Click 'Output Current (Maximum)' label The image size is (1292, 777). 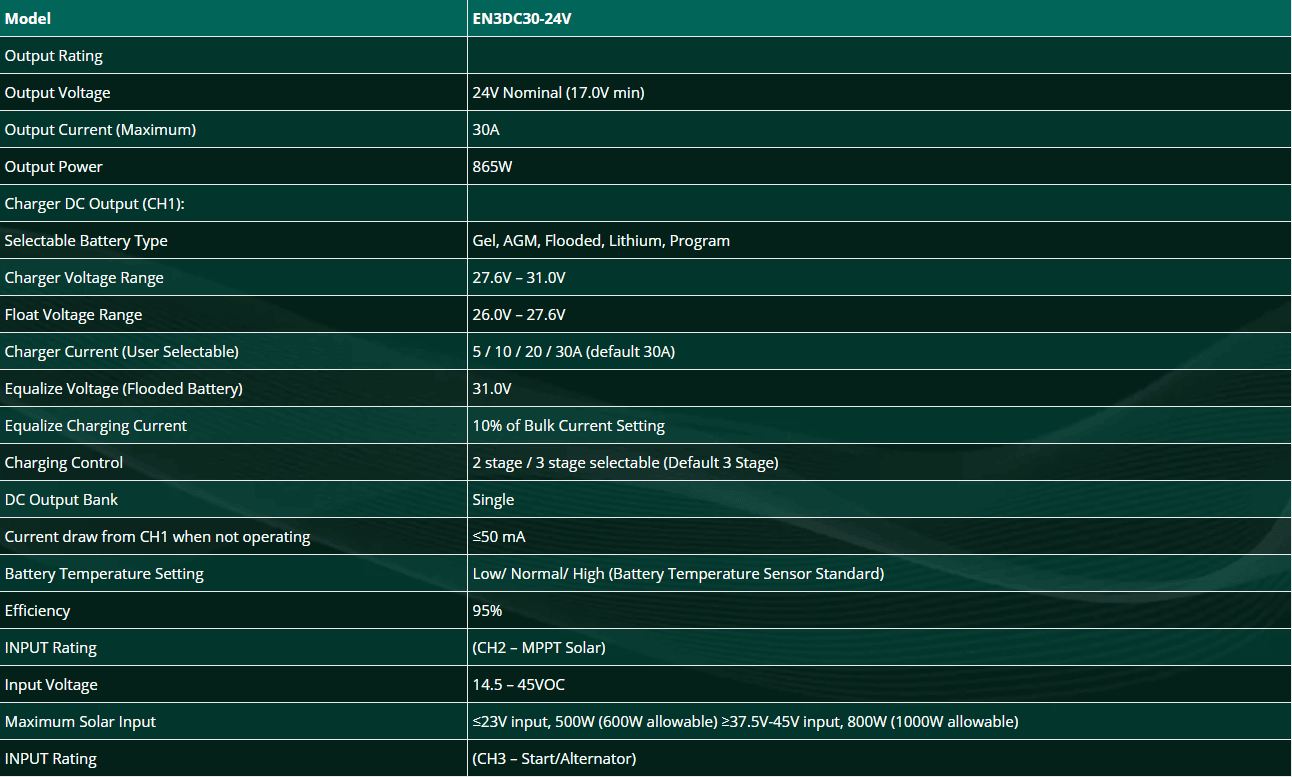100,130
